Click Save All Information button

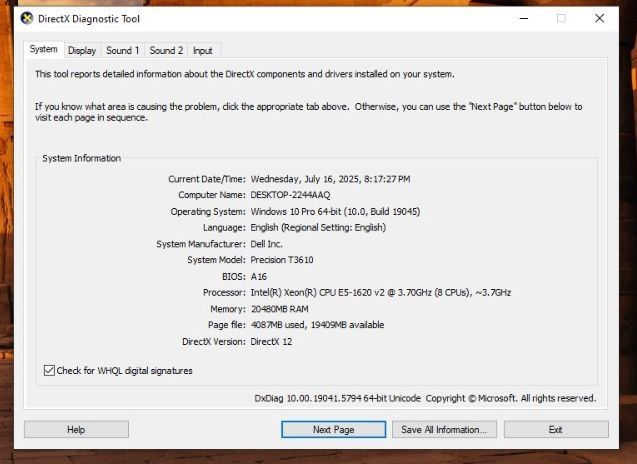[x=444, y=429]
